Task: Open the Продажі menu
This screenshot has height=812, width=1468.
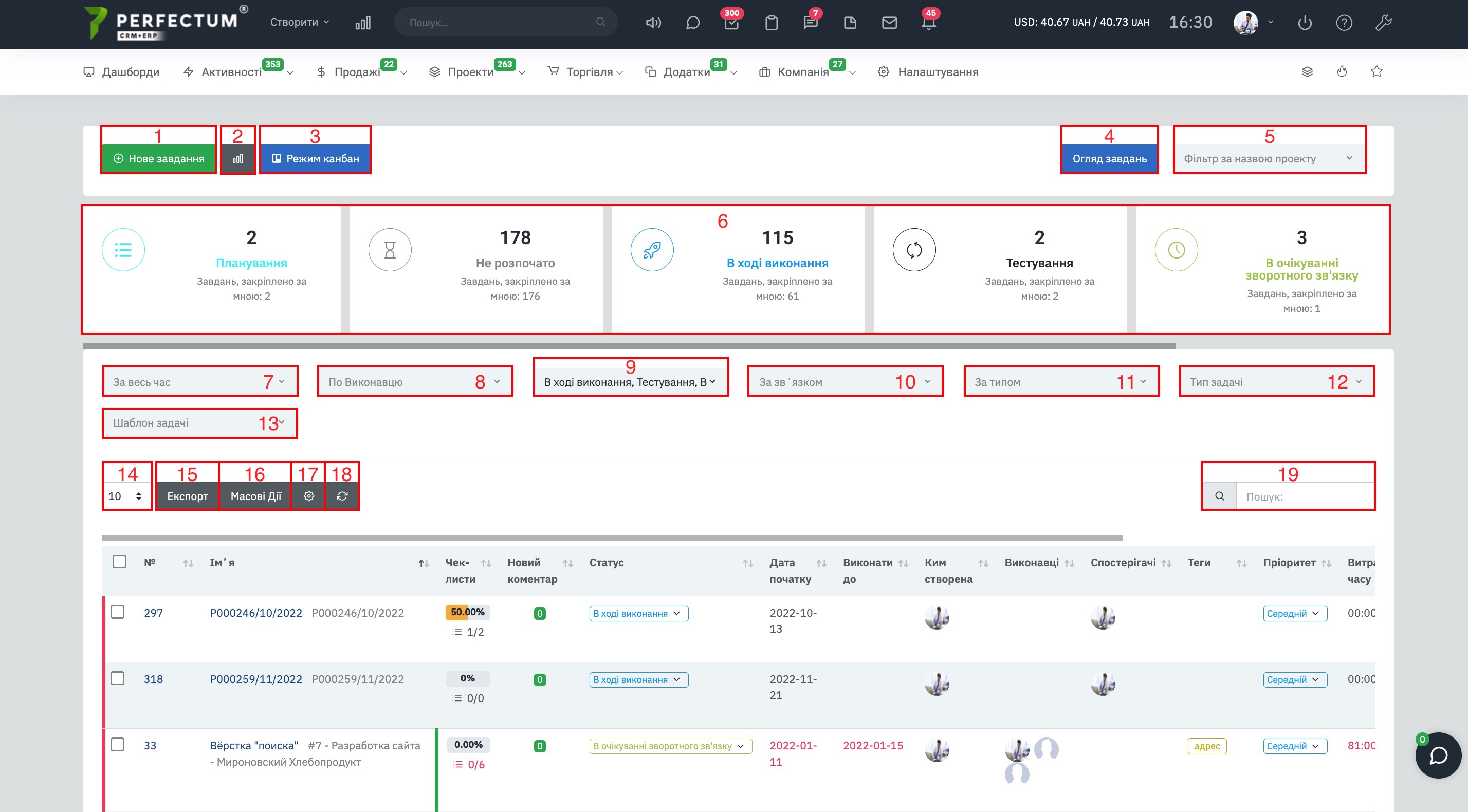Action: pos(357,72)
